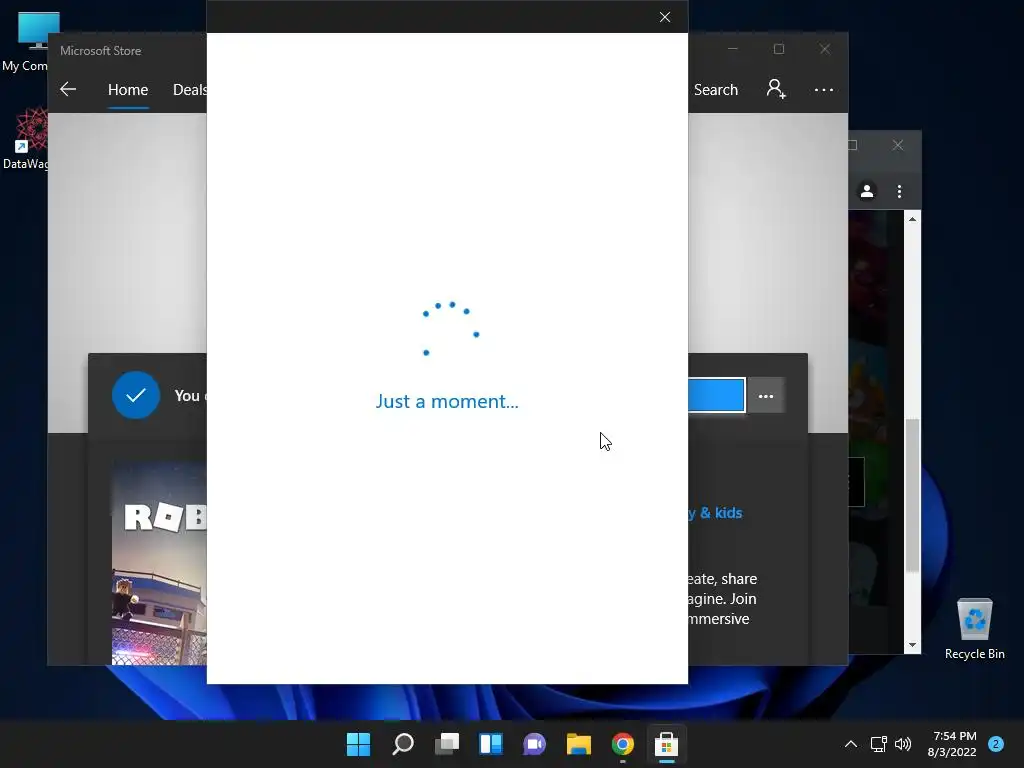Click the blue checkmark circle icon
This screenshot has width=1024, height=768.
(x=136, y=395)
